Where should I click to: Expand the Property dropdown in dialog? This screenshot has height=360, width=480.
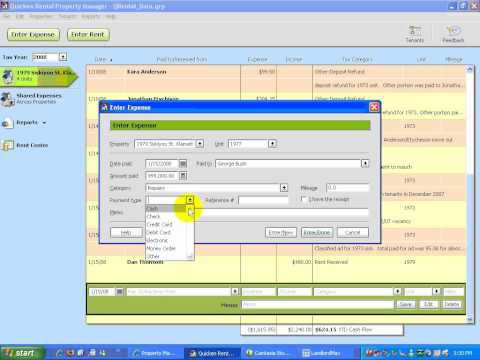click(x=199, y=144)
